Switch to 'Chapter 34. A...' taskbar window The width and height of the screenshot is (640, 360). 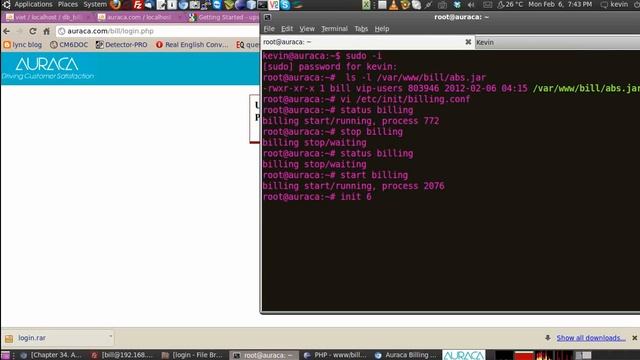tap(51, 355)
